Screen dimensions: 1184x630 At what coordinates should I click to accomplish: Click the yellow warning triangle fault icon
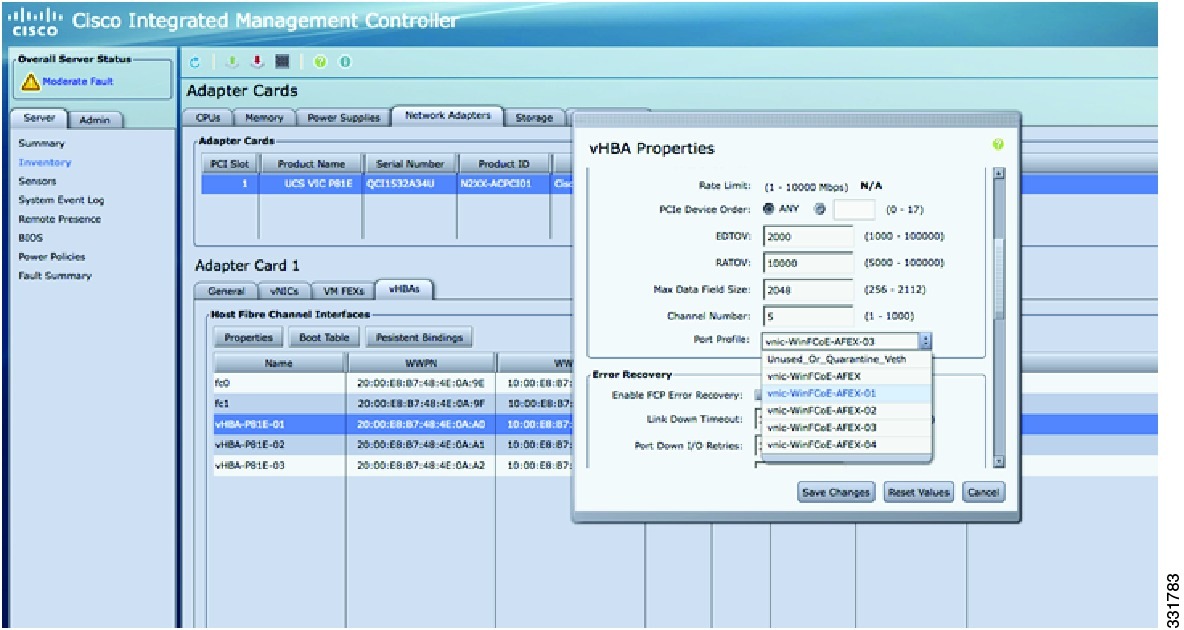click(30, 82)
